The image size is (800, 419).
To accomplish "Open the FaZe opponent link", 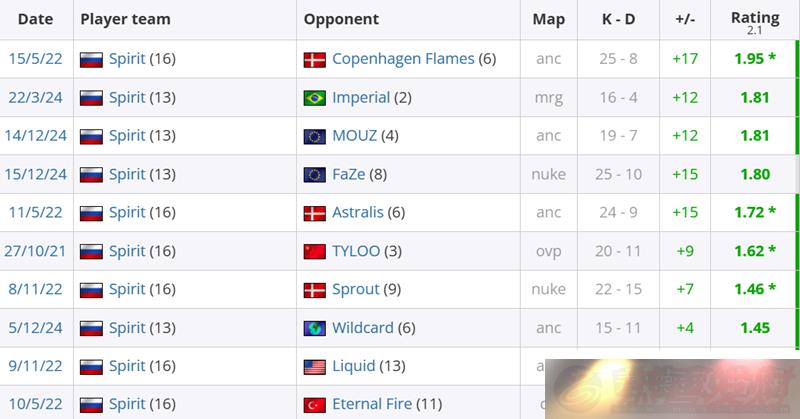I will 348,174.
